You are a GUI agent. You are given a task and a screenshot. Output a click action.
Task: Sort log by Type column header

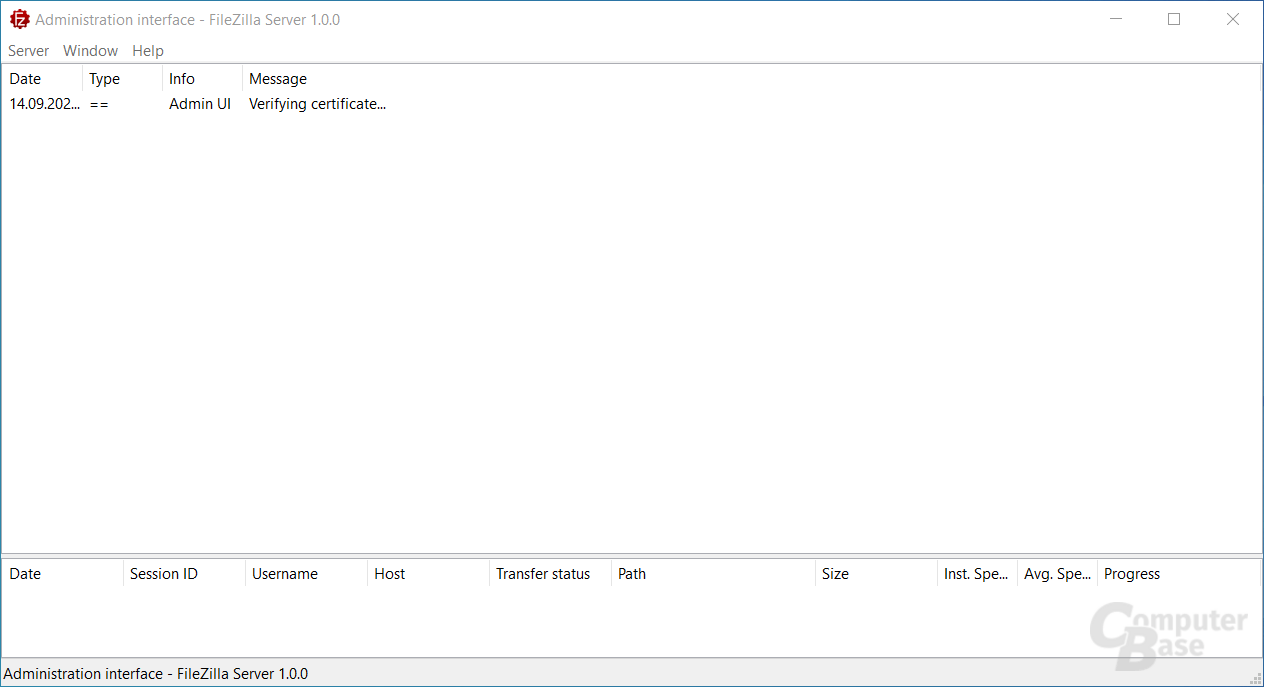click(122, 79)
